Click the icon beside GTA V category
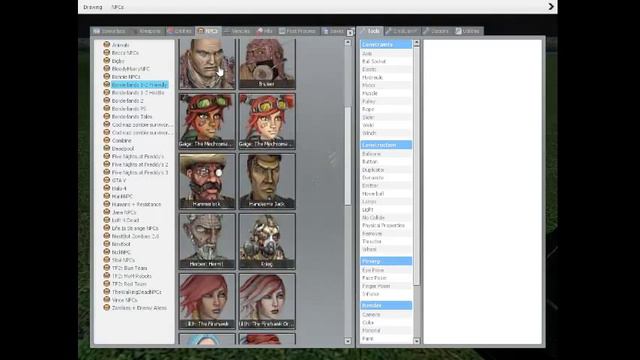The width and height of the screenshot is (640, 360). tap(107, 180)
